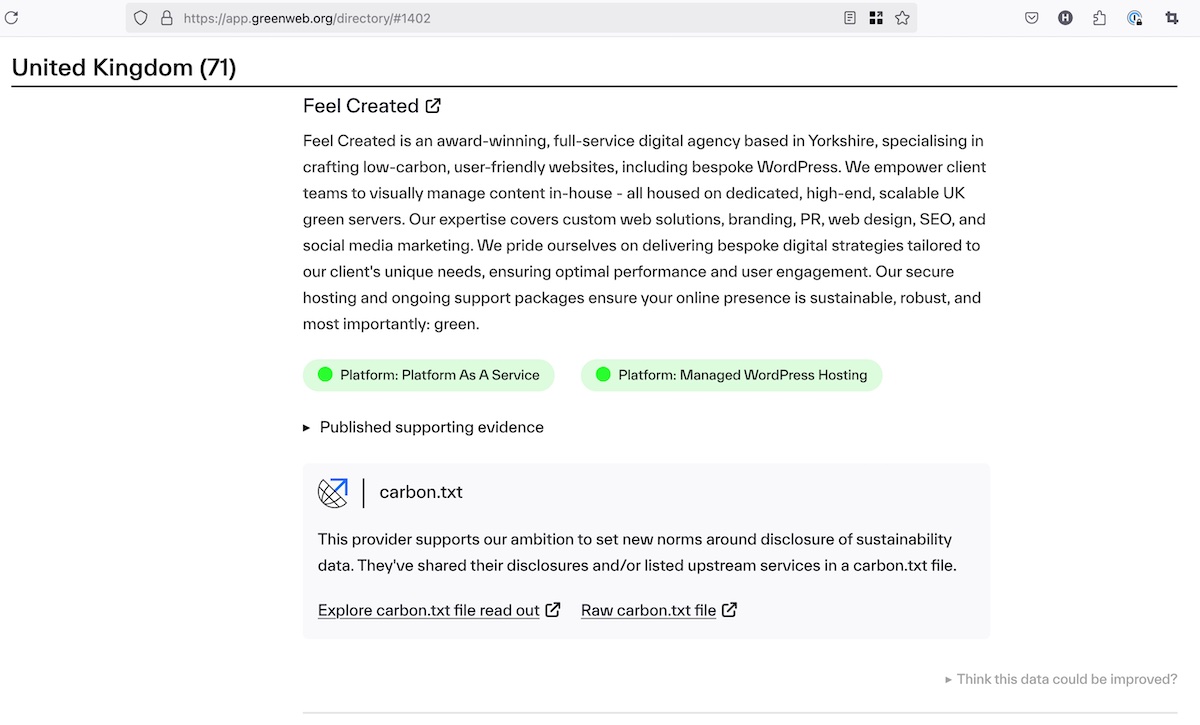Screen dimensions: 1200x725
Task: Click Platform: Platform As A Service tag
Action: [429, 375]
